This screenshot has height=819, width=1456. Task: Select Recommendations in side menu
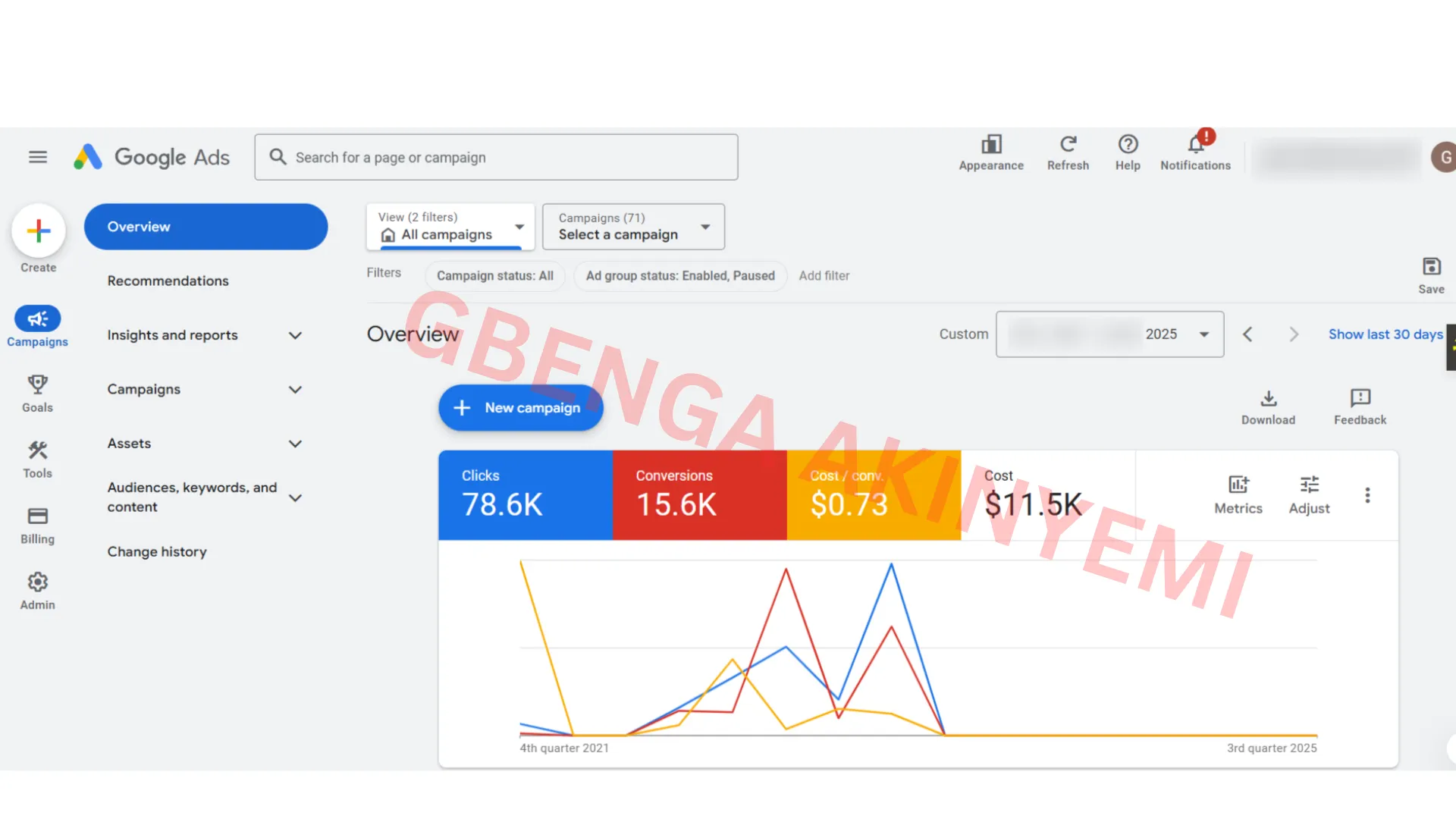(x=168, y=281)
